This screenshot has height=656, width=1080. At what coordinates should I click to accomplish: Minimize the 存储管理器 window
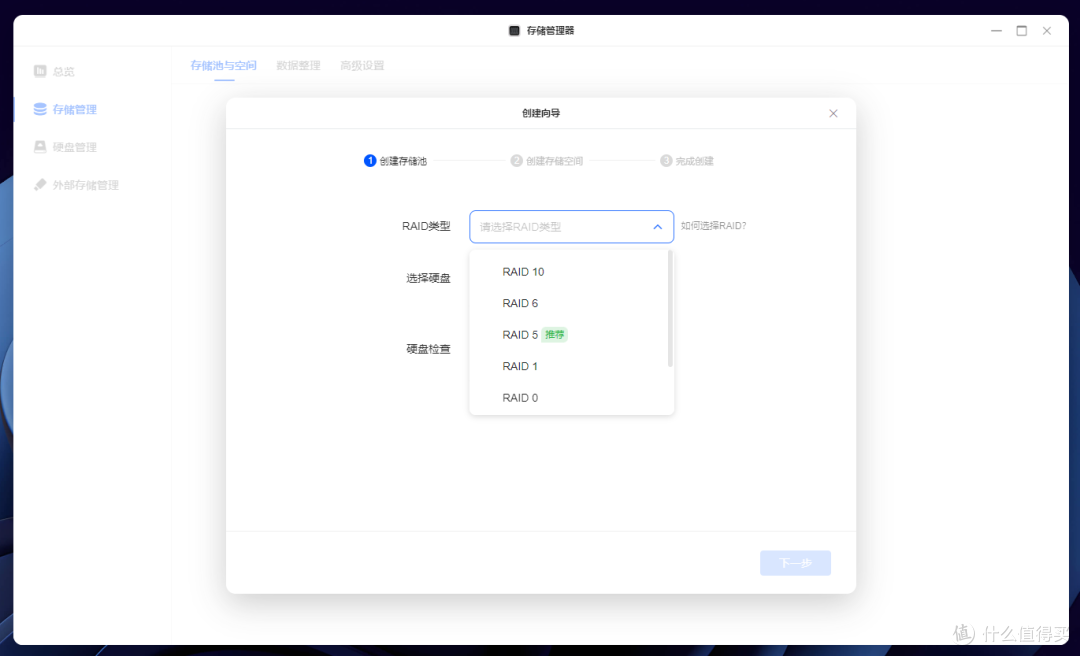(x=997, y=31)
